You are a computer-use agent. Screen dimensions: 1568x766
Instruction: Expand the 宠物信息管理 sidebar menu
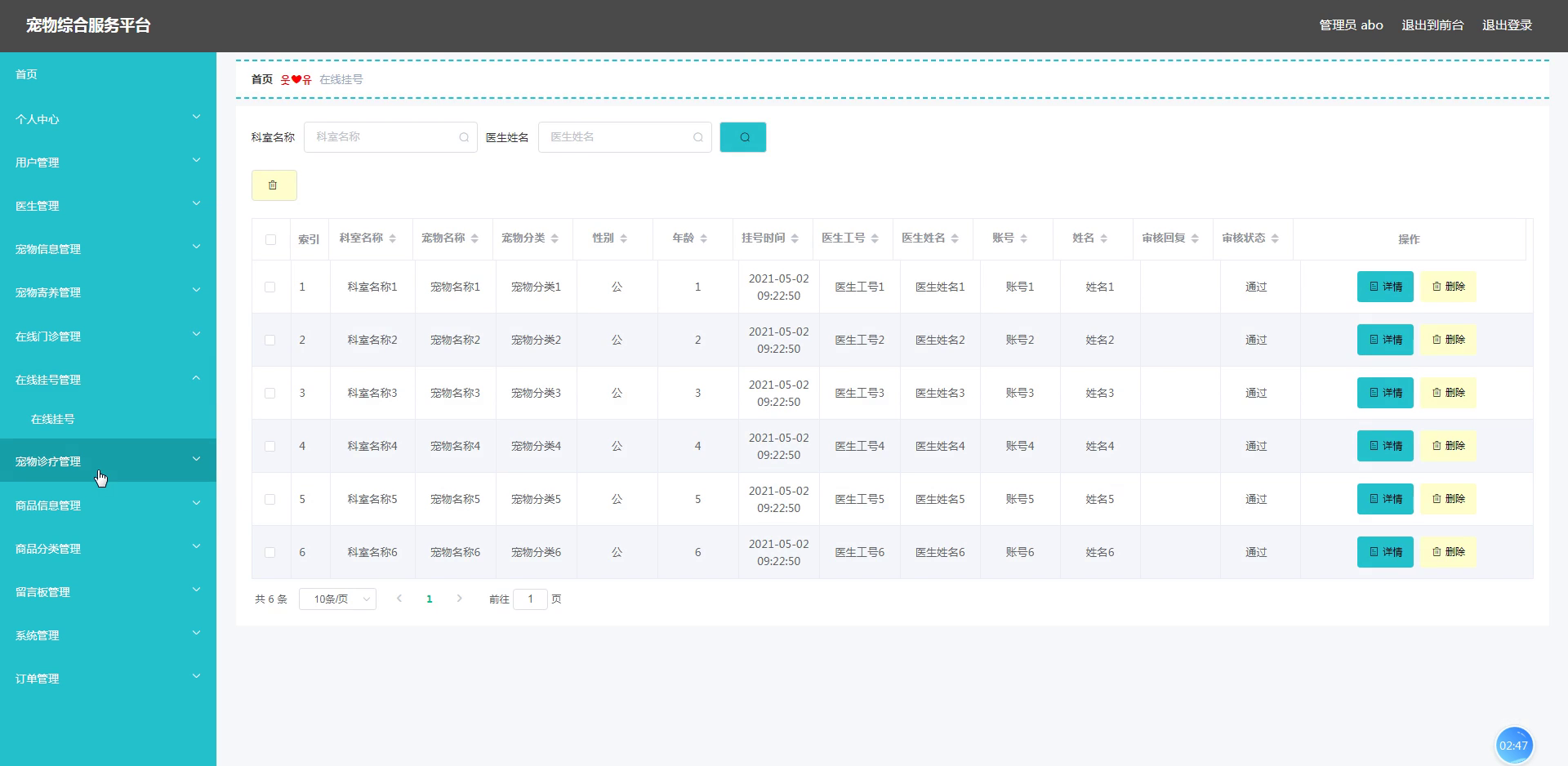(x=108, y=248)
